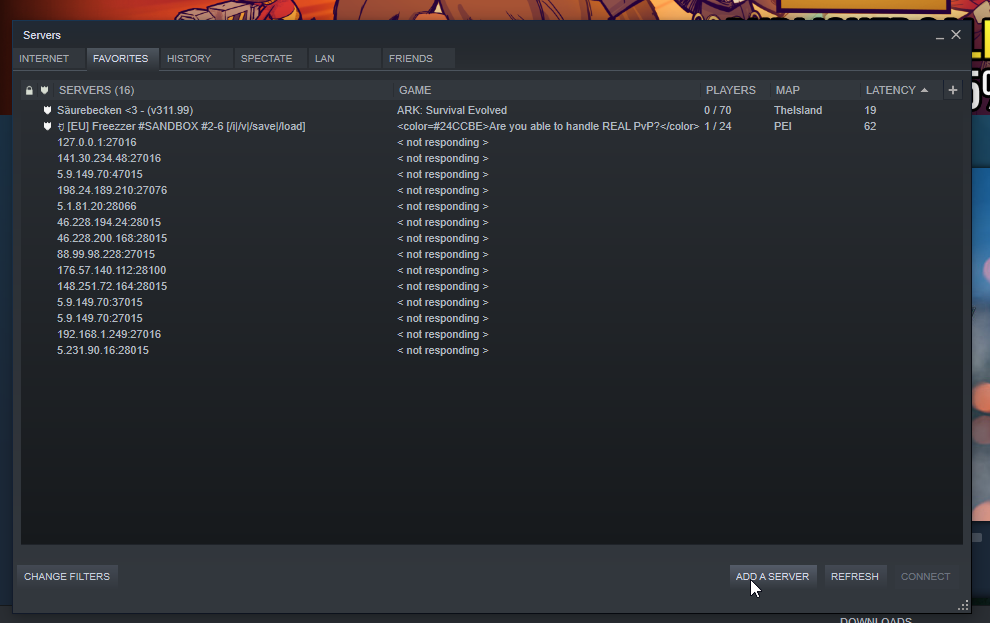This screenshot has width=990, height=623.
Task: Sort the list by Map column
Action: [787, 90]
